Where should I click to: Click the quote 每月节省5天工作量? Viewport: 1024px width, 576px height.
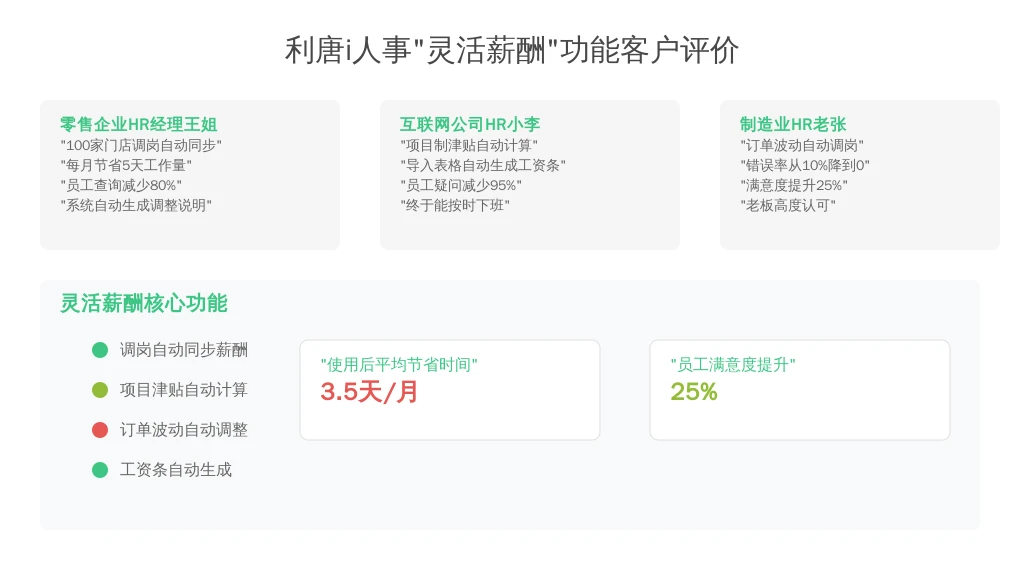coord(126,165)
